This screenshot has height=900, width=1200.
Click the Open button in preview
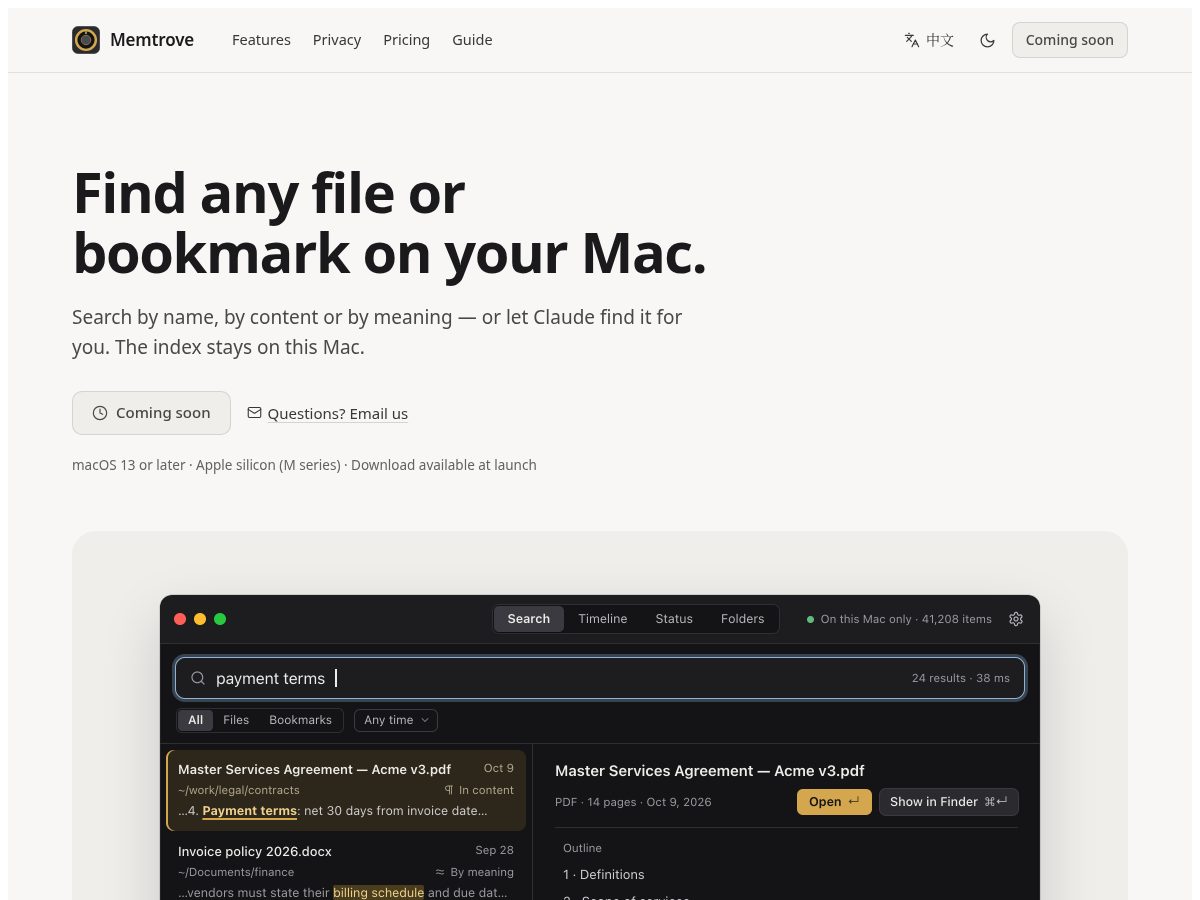coord(834,802)
